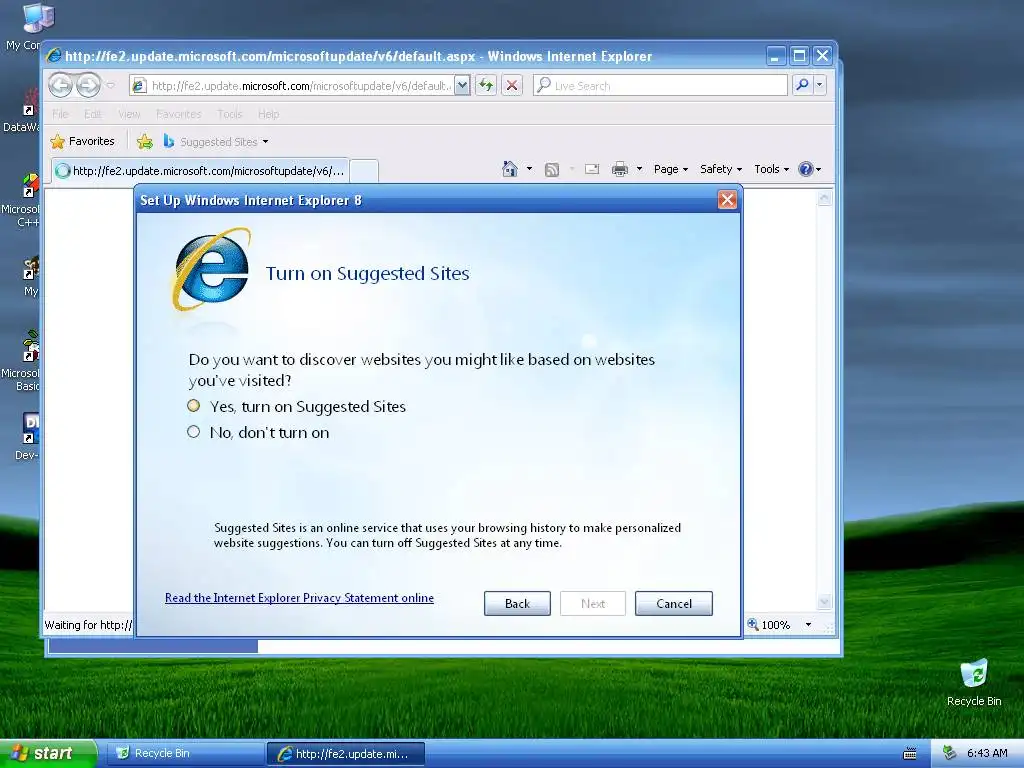1024x768 pixels.
Task: Expand the Home button dropdown arrow
Action: (529, 169)
